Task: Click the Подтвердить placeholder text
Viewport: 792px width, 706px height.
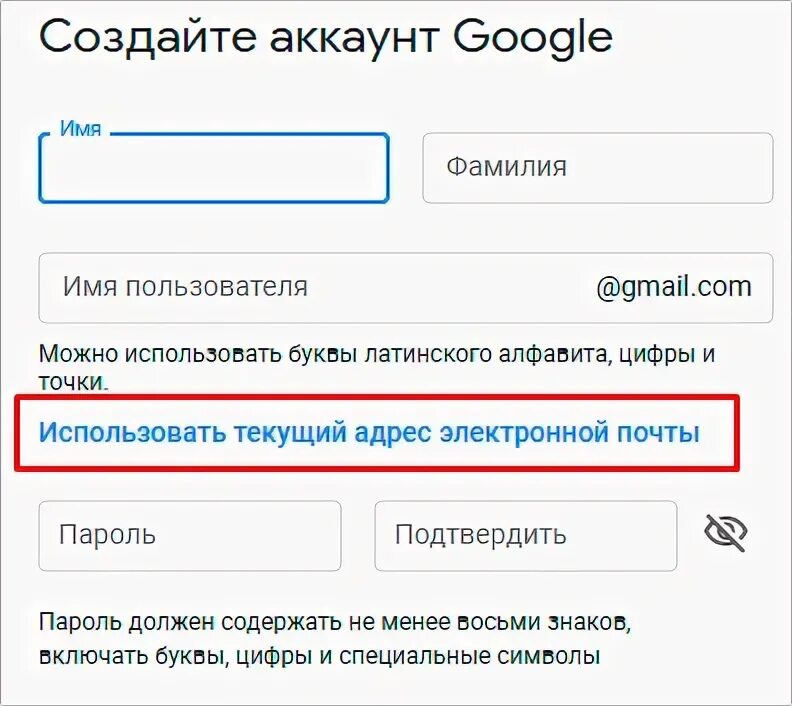Action: pyautogui.click(x=480, y=535)
